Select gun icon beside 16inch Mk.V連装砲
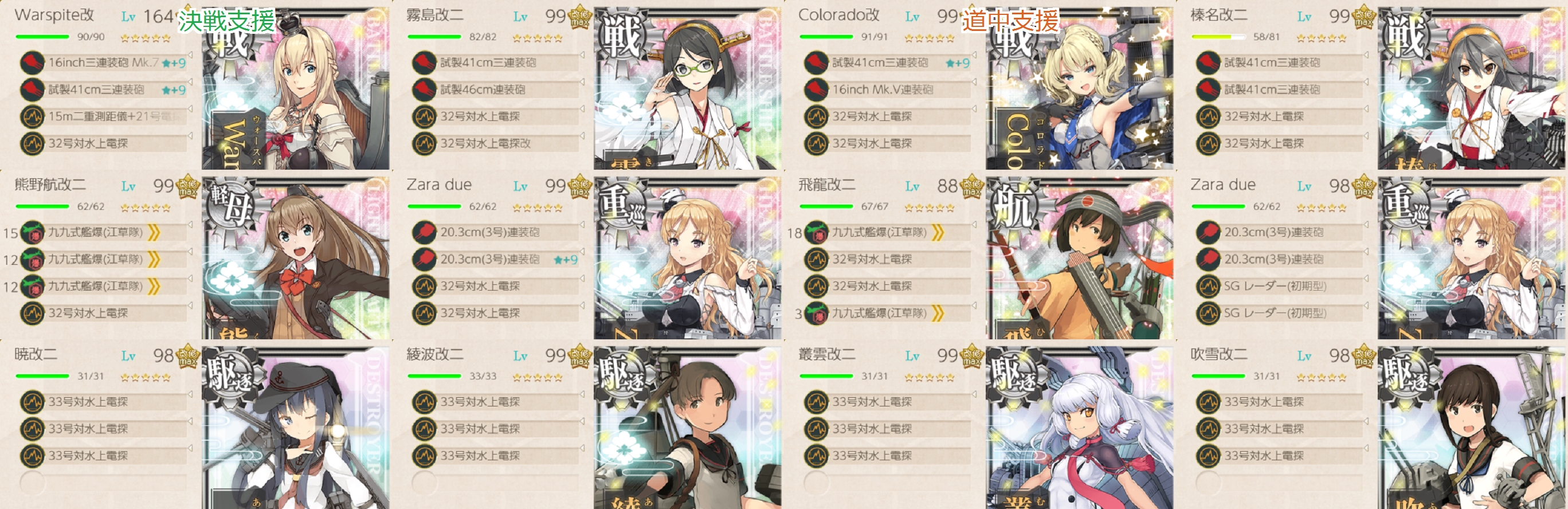 coord(816,89)
